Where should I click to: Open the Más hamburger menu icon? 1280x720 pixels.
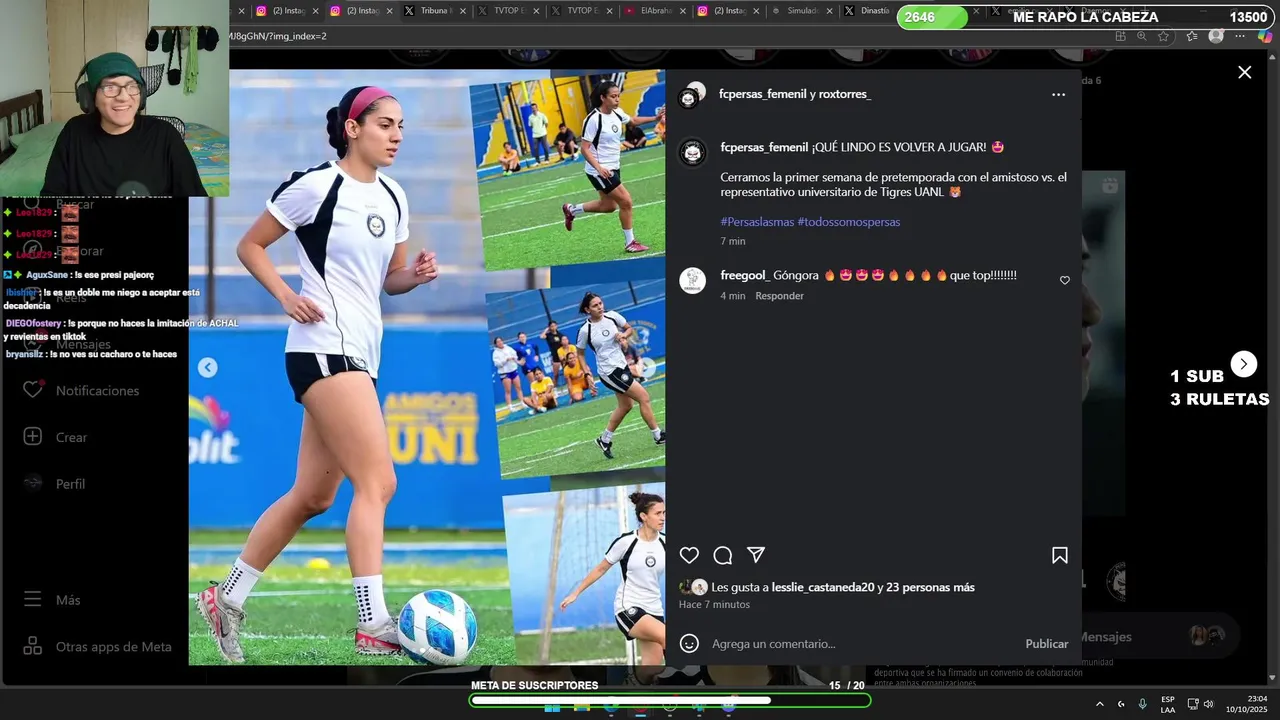point(33,599)
